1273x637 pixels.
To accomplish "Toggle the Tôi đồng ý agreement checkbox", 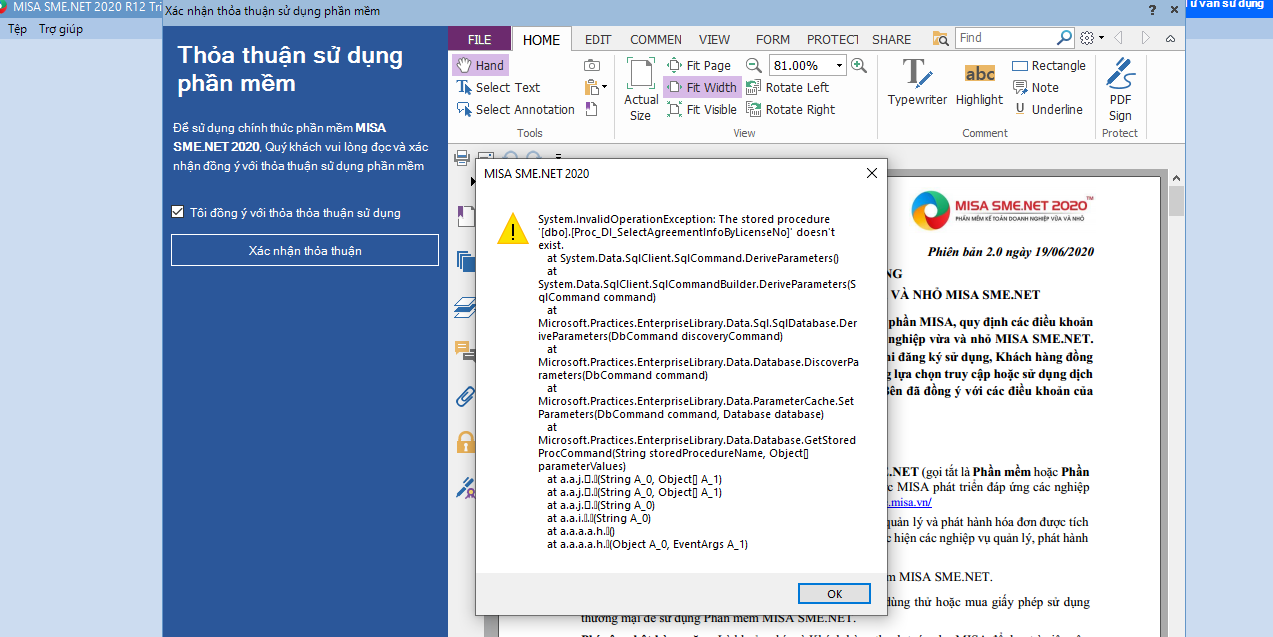I will click(x=177, y=212).
